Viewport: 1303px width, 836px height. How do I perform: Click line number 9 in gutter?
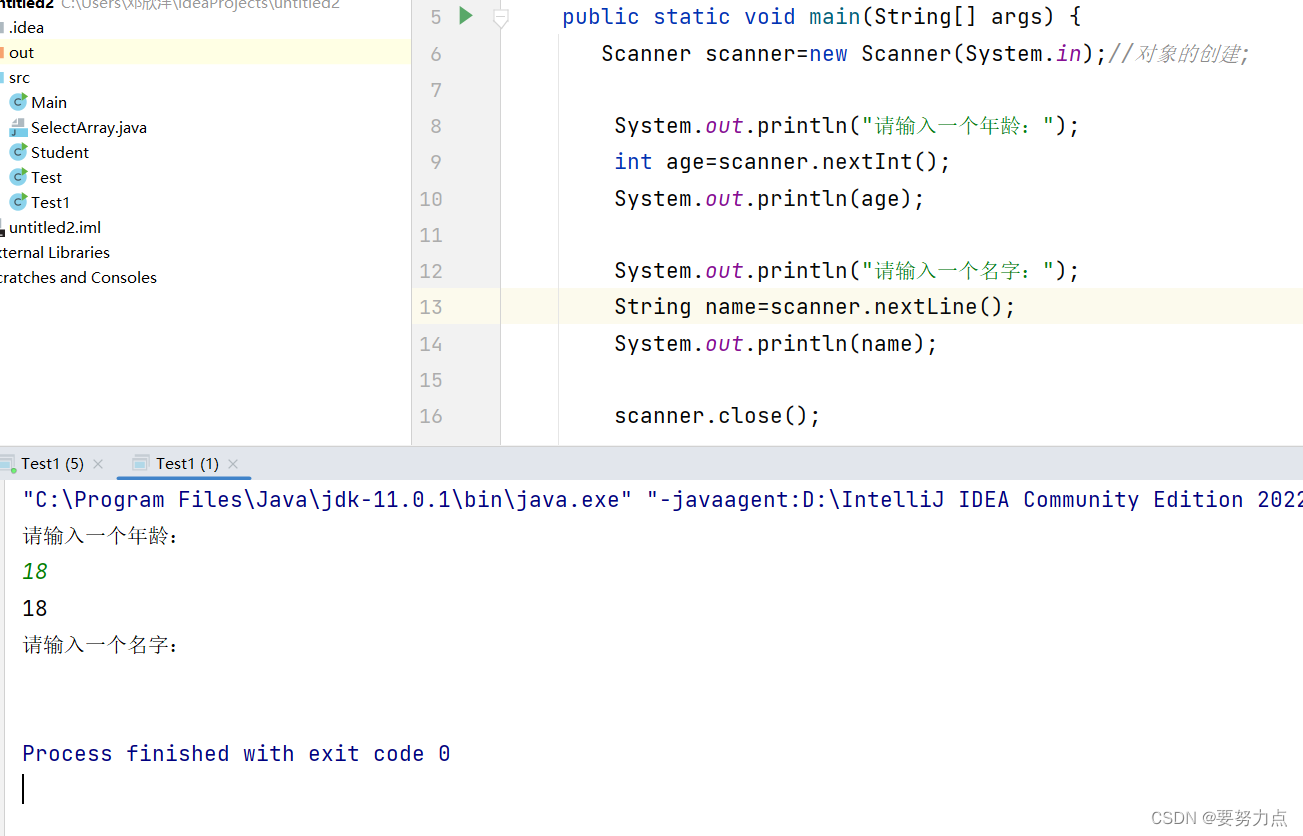click(435, 162)
